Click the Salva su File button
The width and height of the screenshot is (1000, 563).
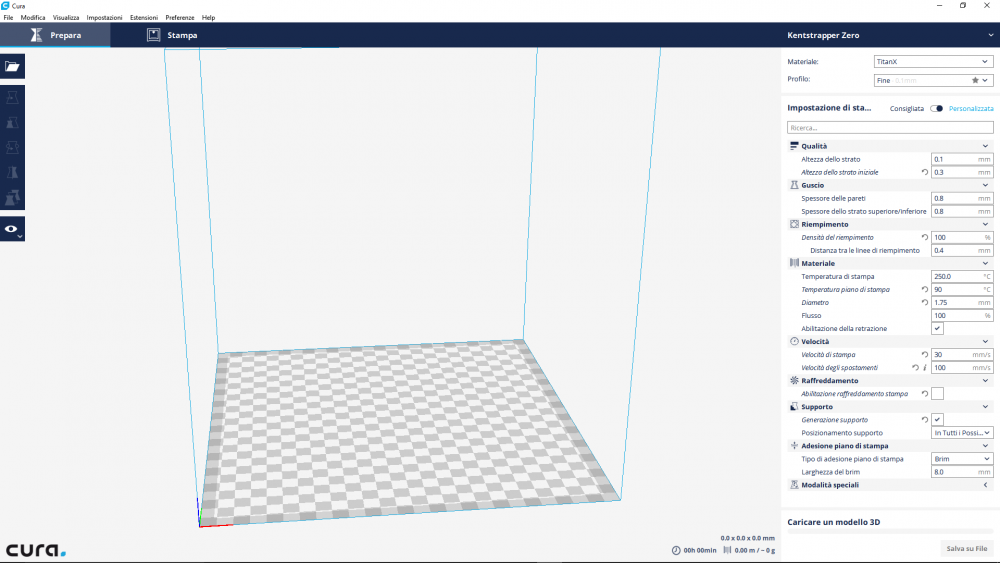(x=967, y=548)
